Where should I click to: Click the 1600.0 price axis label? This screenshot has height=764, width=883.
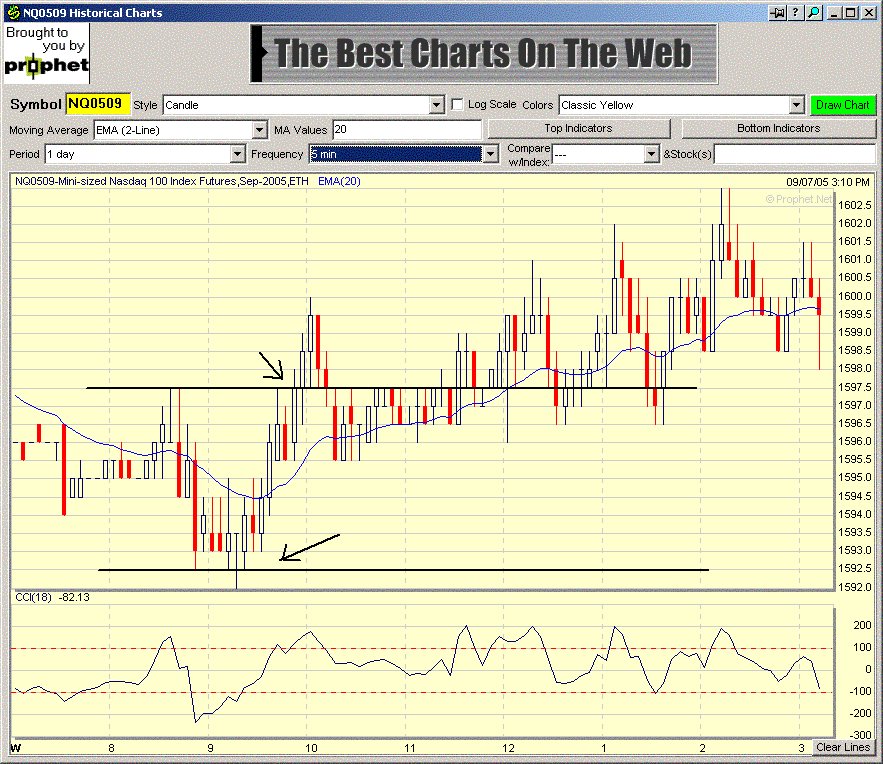coord(855,296)
